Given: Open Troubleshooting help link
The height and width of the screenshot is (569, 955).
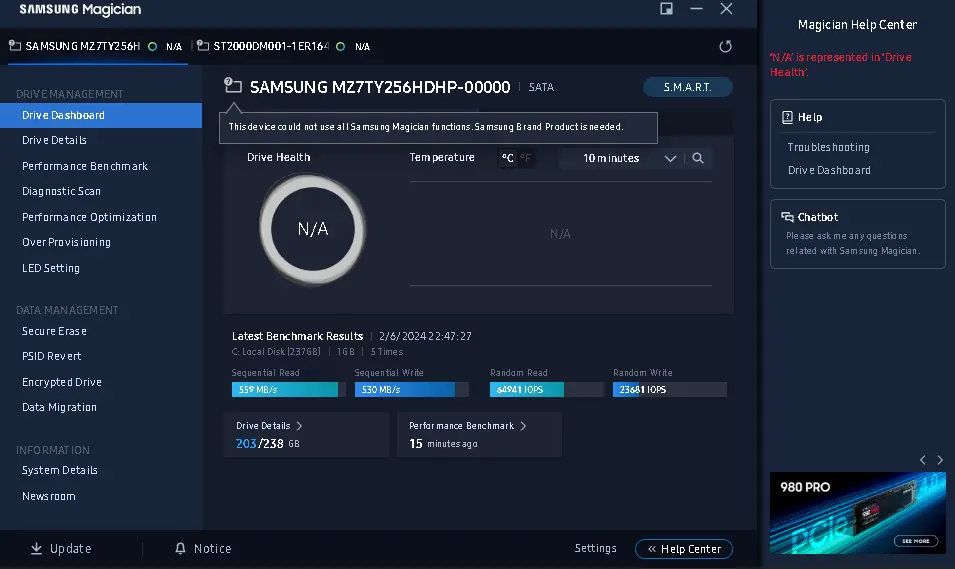Looking at the screenshot, I should pos(828,147).
